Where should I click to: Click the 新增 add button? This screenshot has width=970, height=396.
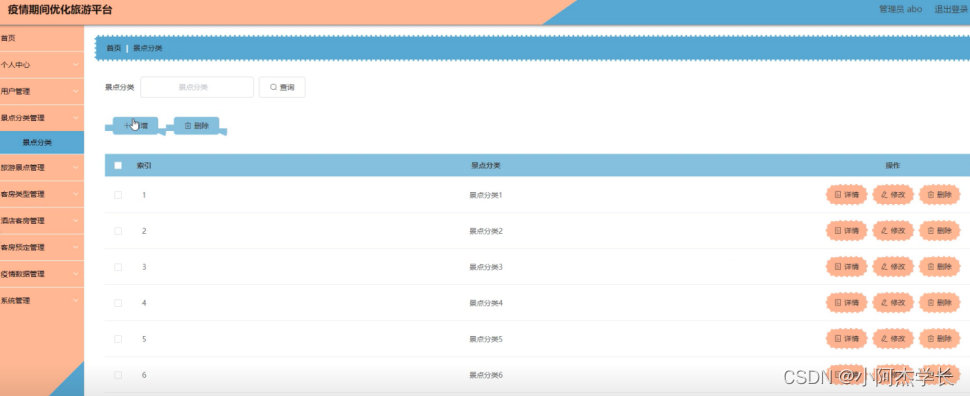click(x=135, y=126)
